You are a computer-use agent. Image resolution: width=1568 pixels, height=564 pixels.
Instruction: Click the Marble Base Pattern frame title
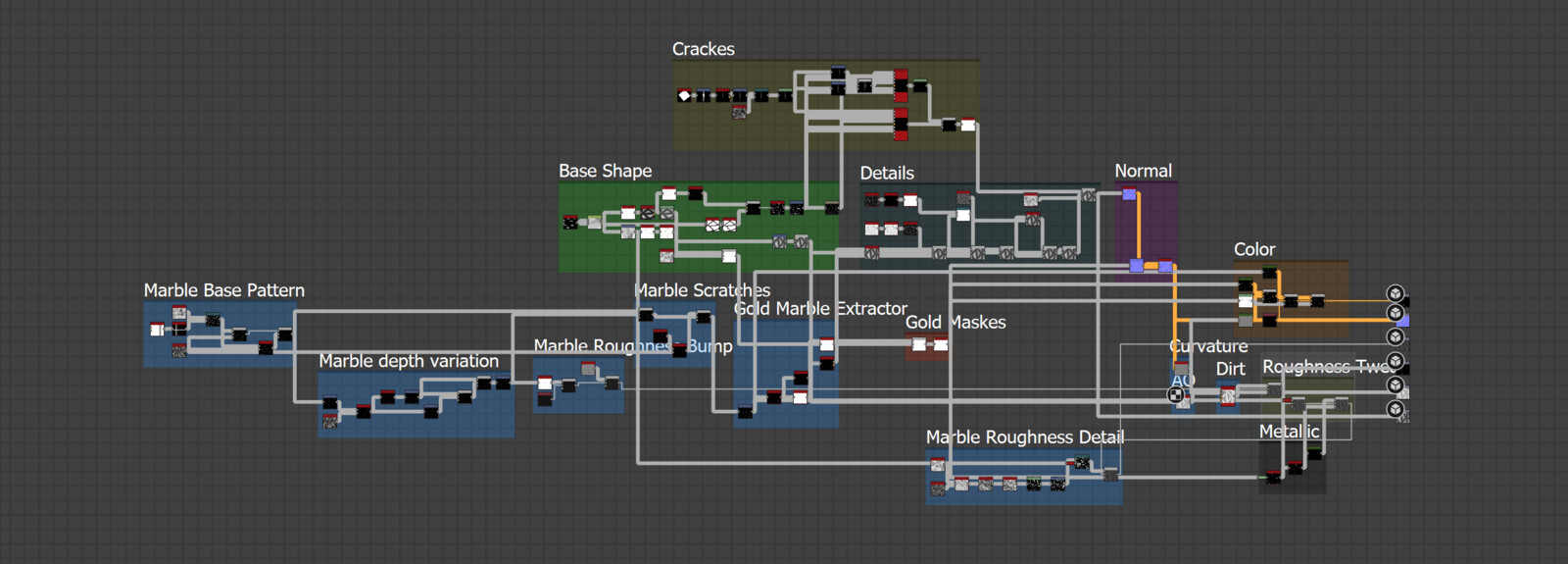[224, 290]
